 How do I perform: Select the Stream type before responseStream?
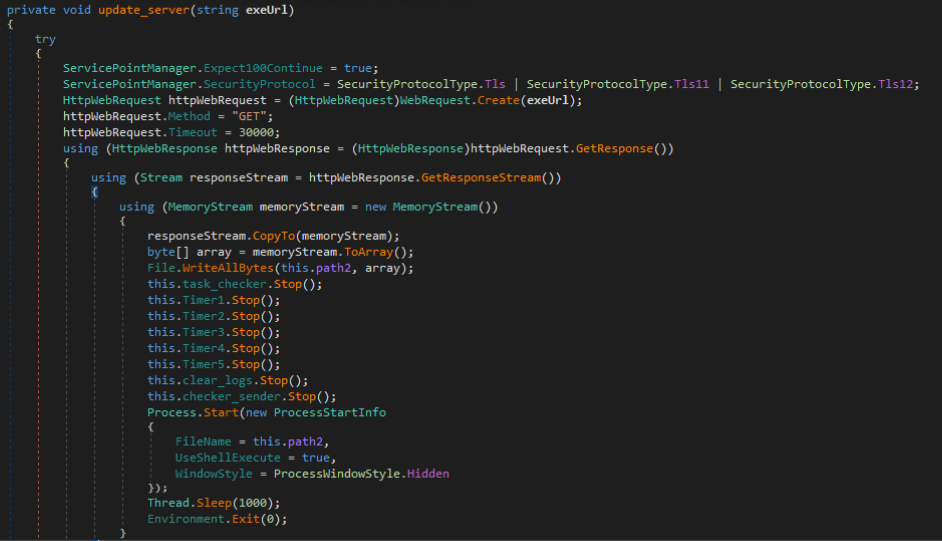161,178
